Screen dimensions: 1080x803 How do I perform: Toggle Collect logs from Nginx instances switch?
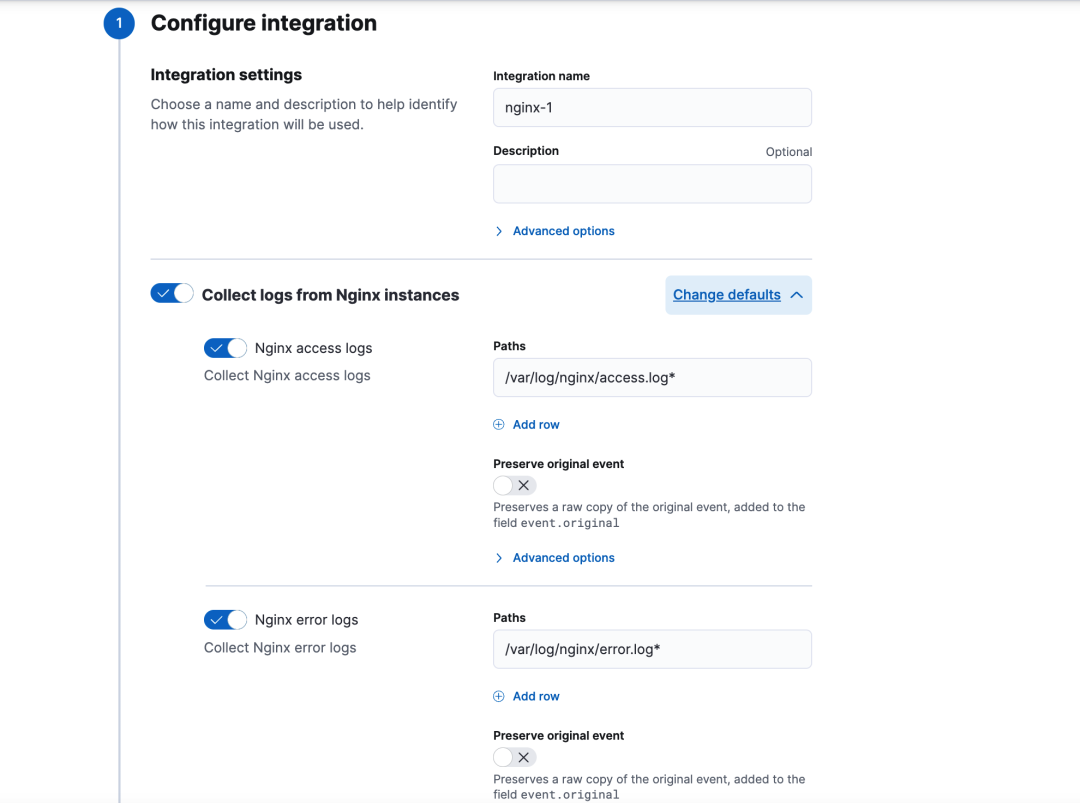[x=172, y=294]
